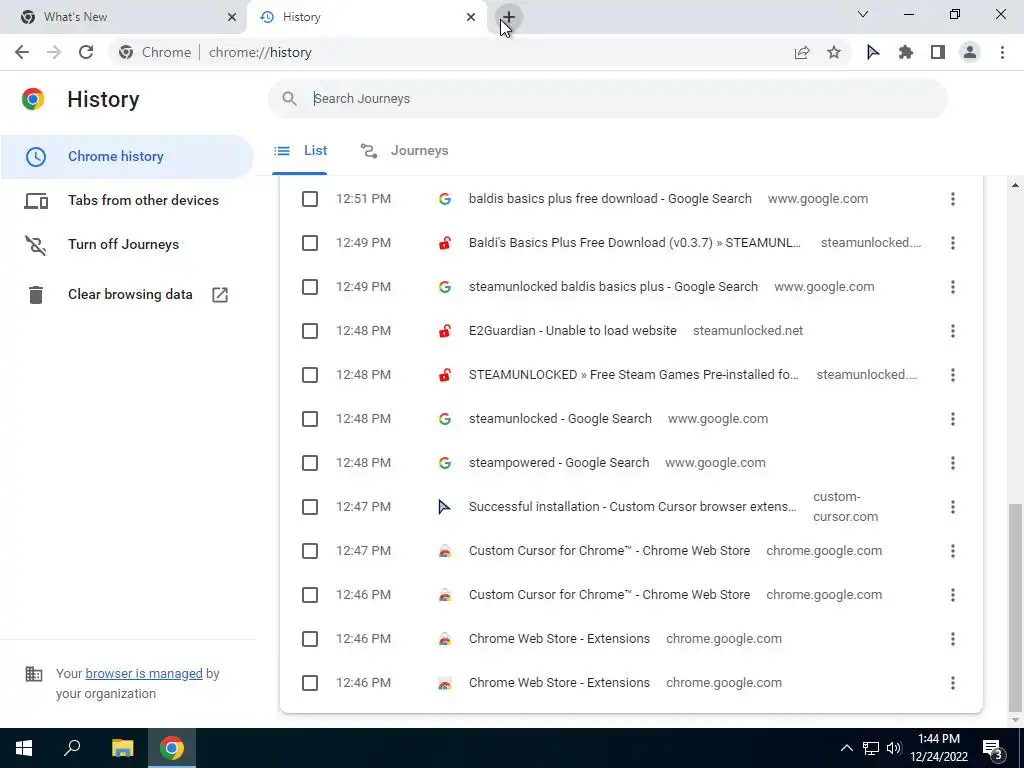Screen dimensions: 1024x768
Task: Switch to the List tab
Action: (x=300, y=151)
